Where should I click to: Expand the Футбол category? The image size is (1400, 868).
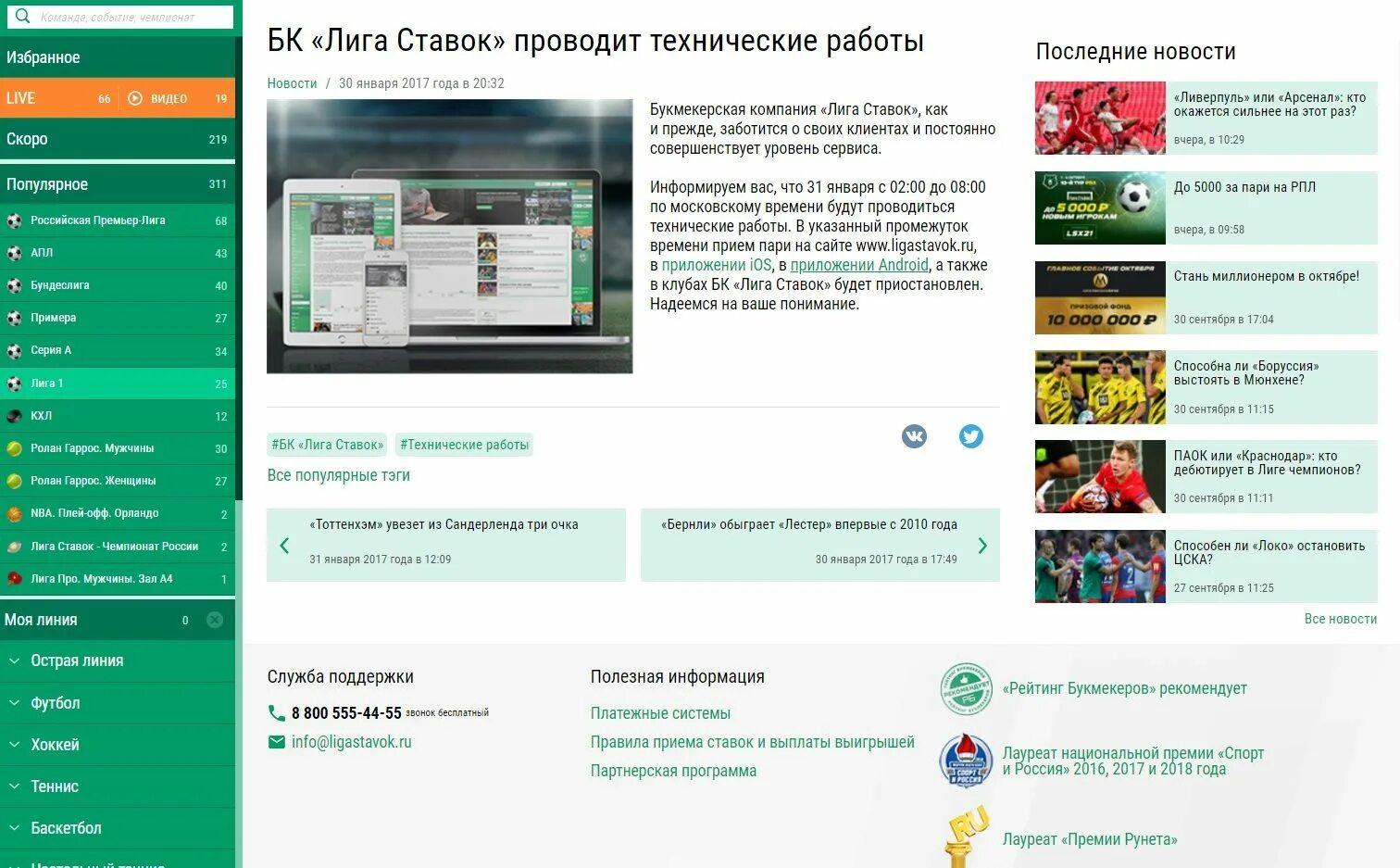118,703
